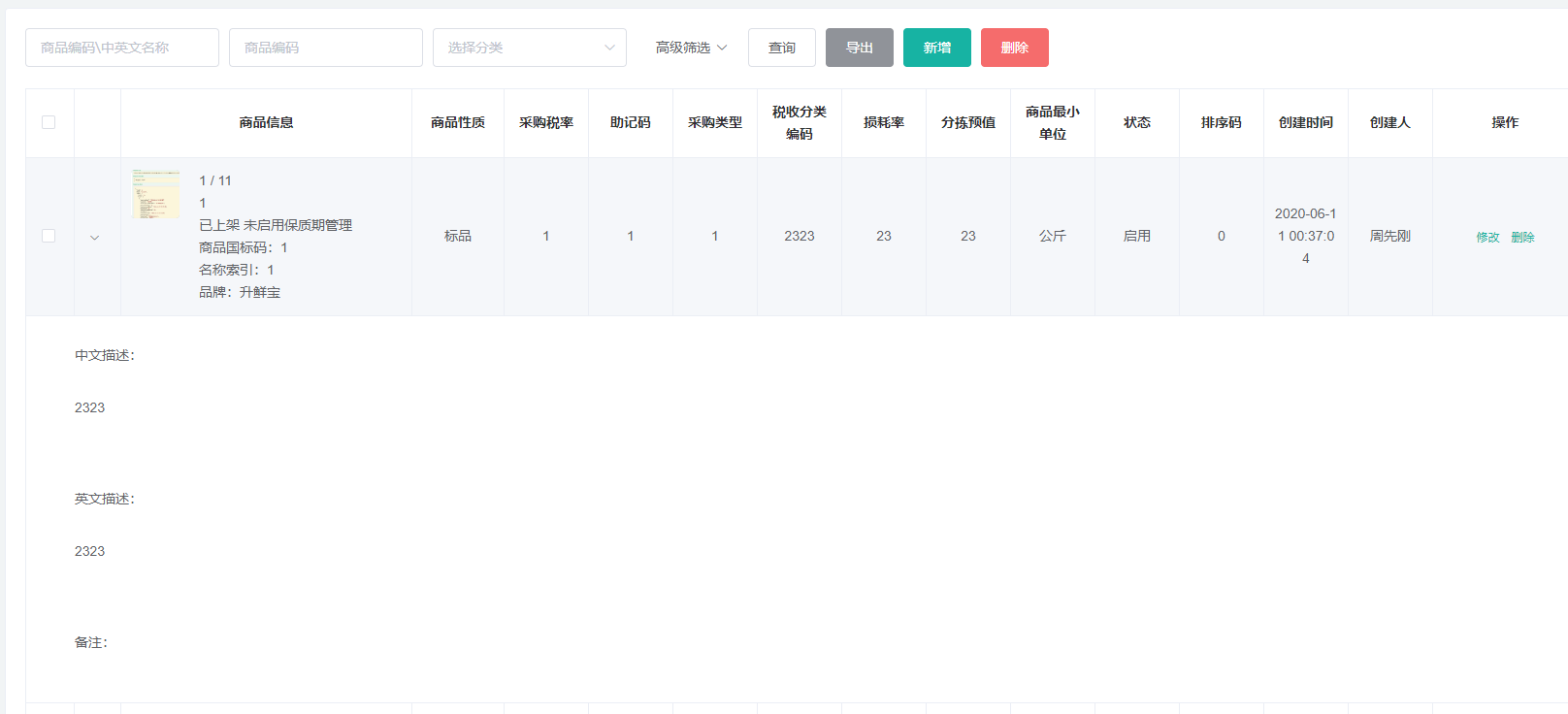Click the 2020-06-11 00:37:04 creation time cell
The width and height of the screenshot is (1568, 714).
[1306, 236]
